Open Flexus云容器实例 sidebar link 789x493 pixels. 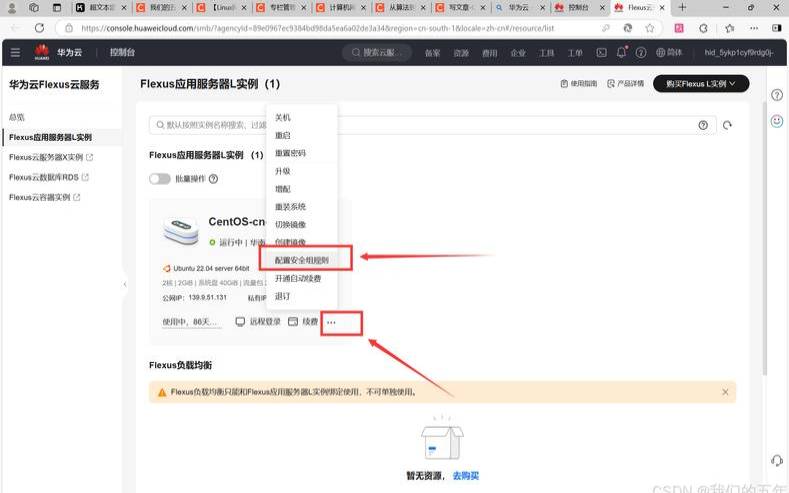point(44,197)
